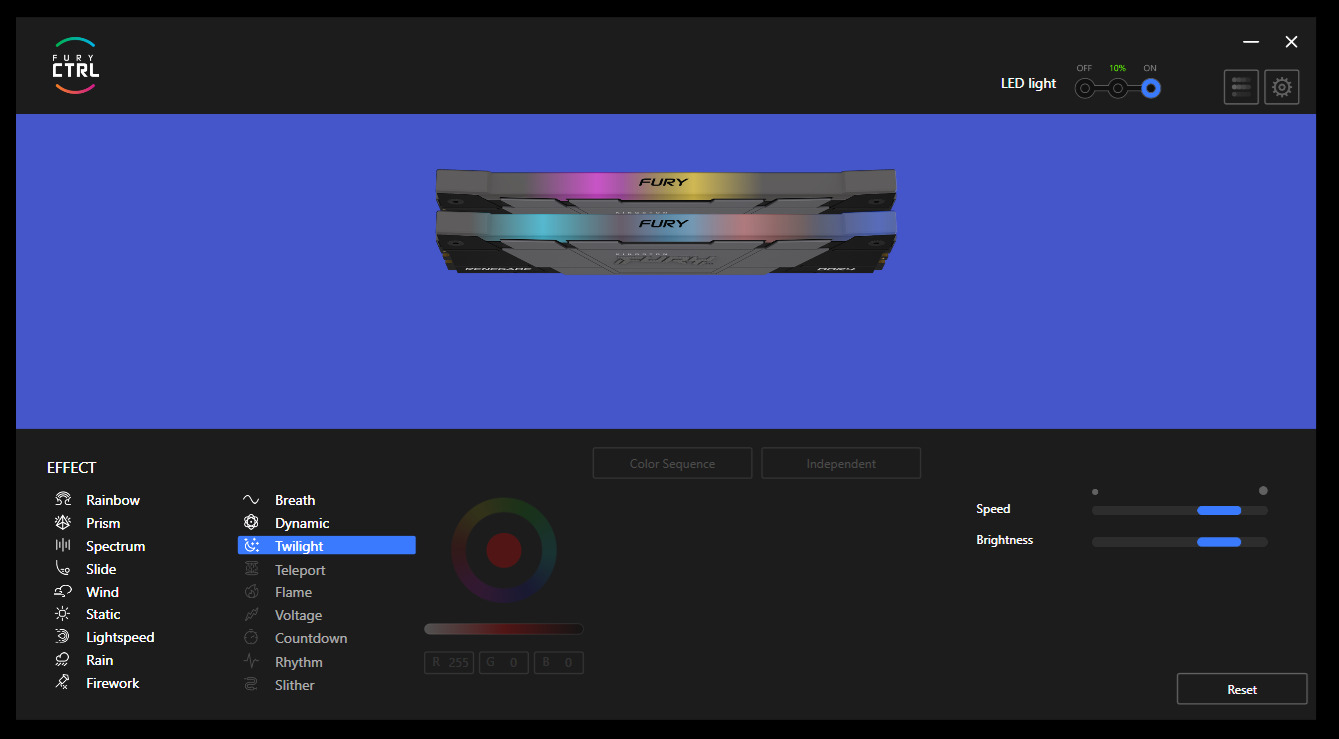Select the Flame effect label
Viewport: 1339px width, 739px height.
293,592
